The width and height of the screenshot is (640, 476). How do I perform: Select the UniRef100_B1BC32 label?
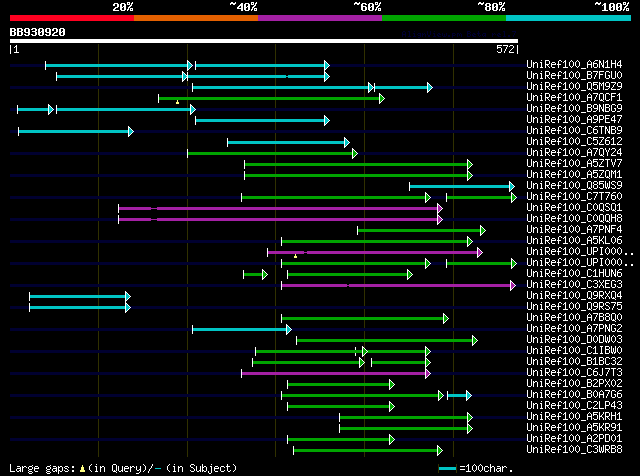pos(574,362)
